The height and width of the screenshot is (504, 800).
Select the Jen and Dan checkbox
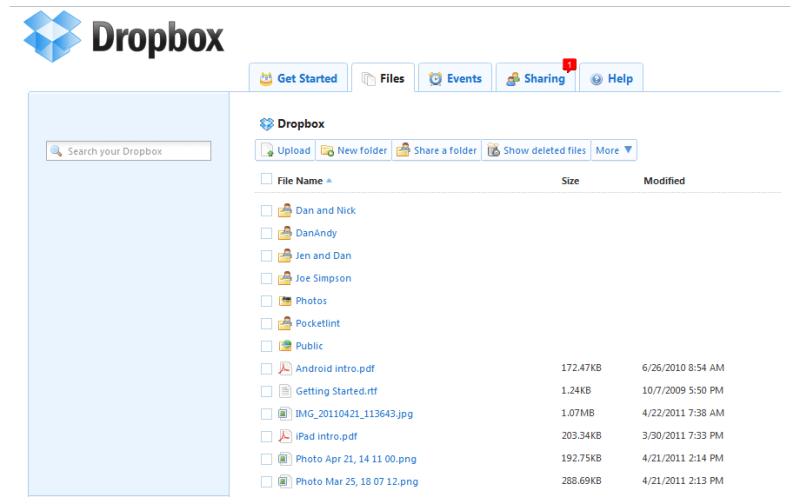coord(266,256)
